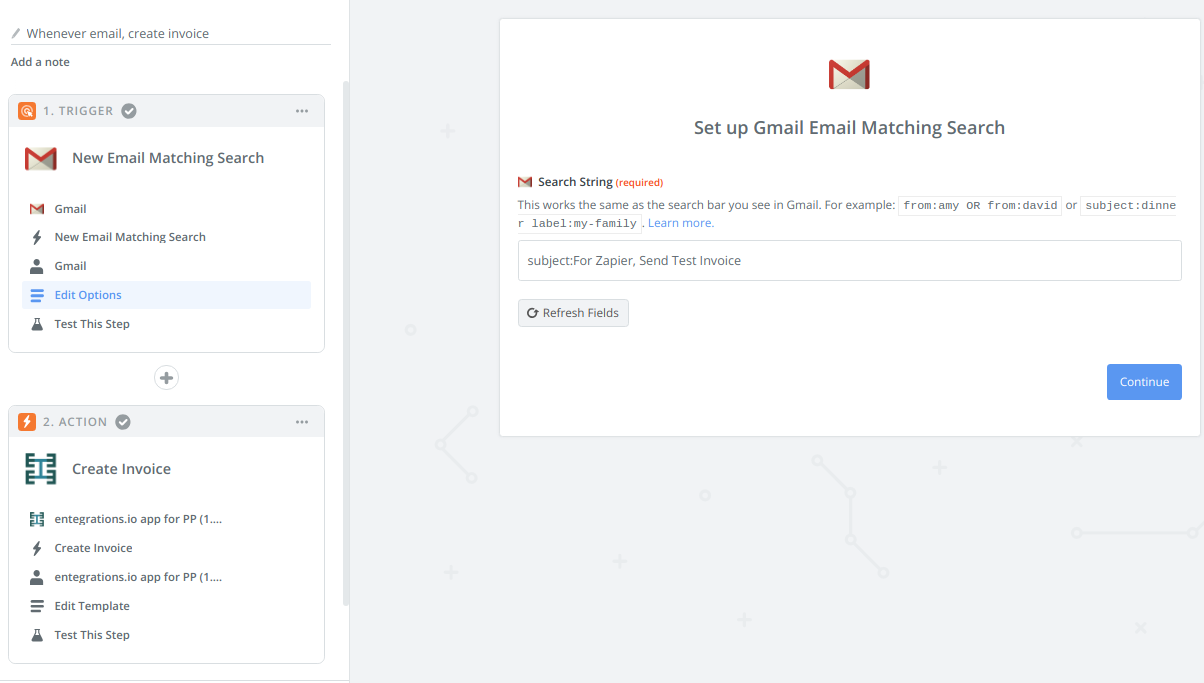Click the orange bolt icon in step 2 header
The width and height of the screenshot is (1204, 683).
pos(27,422)
